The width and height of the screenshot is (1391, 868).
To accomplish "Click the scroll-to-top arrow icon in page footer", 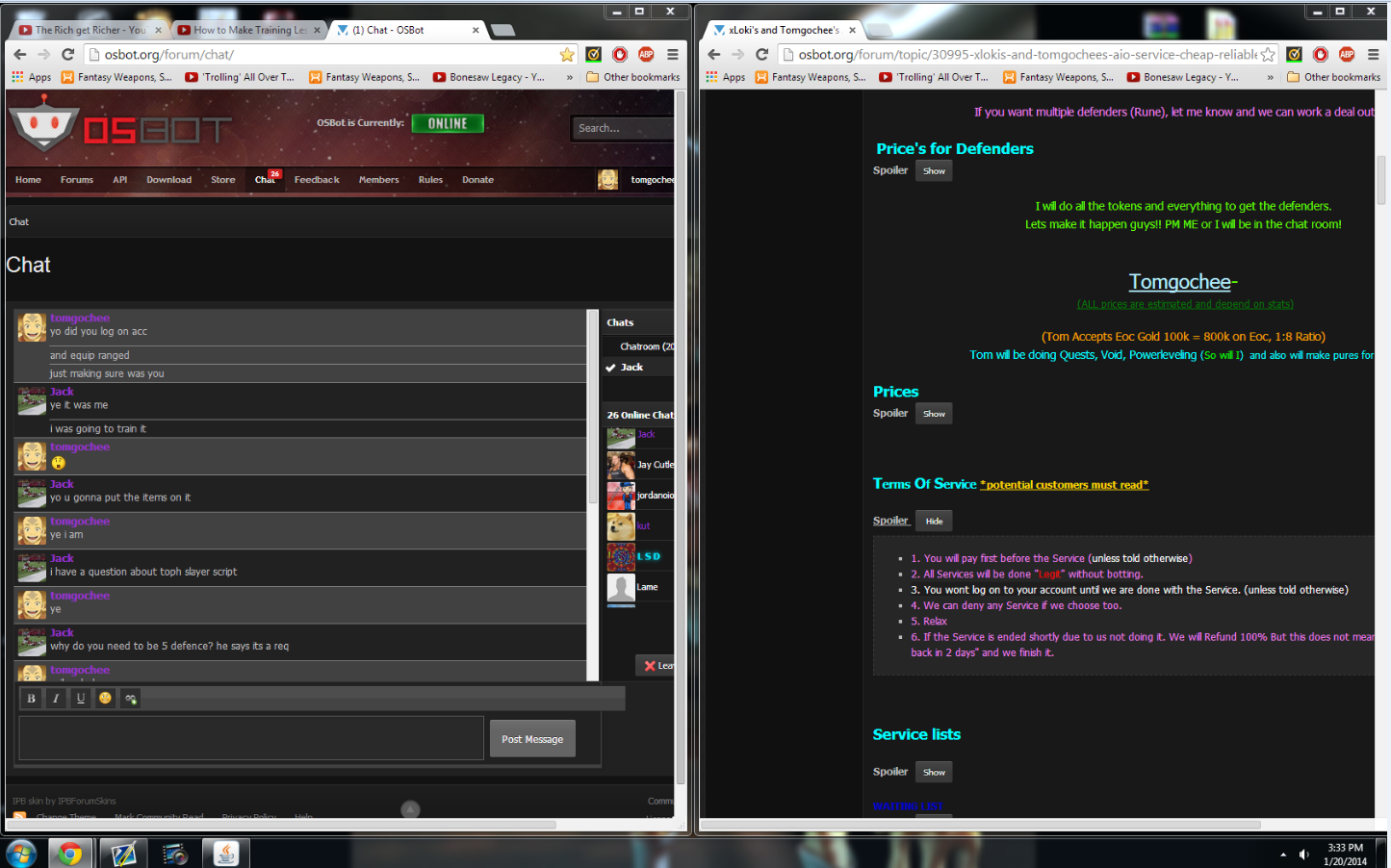I will click(410, 809).
